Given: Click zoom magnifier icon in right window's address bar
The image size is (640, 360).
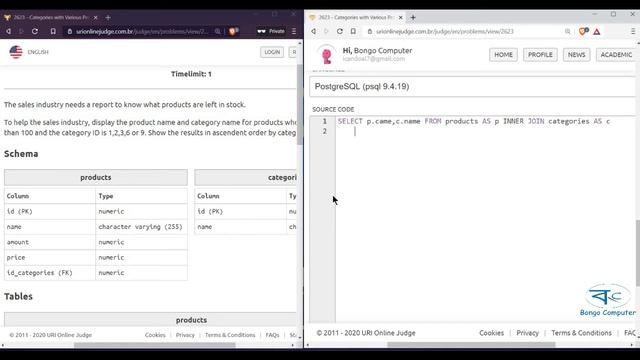Looking at the screenshot, I should tap(567, 31).
